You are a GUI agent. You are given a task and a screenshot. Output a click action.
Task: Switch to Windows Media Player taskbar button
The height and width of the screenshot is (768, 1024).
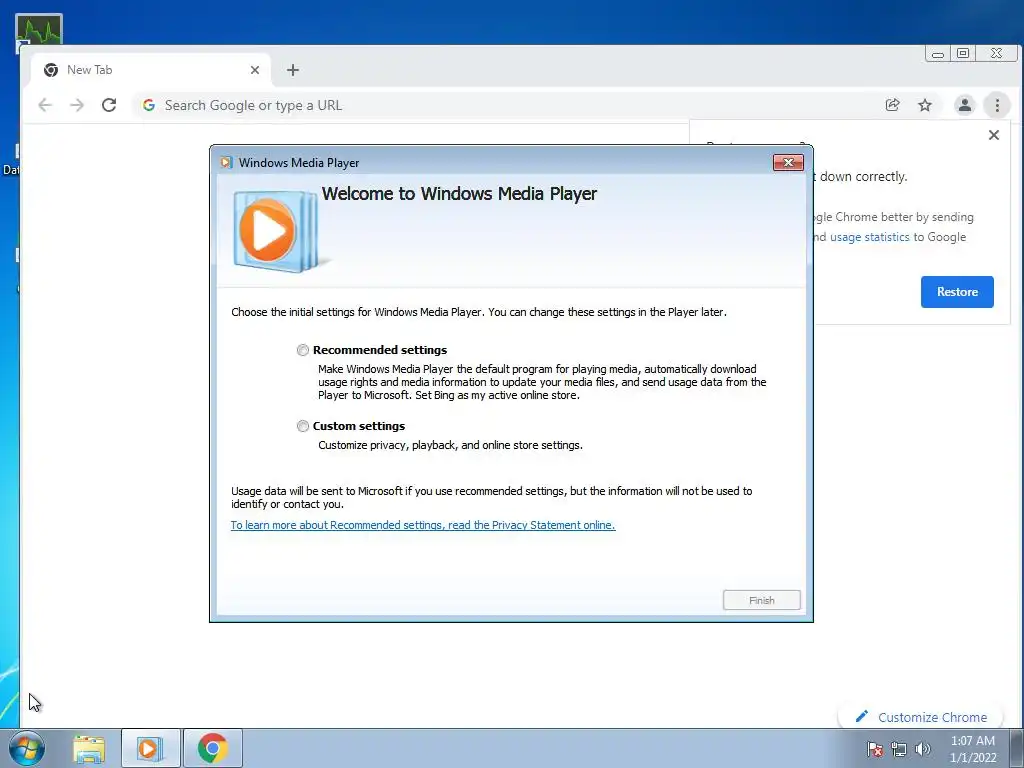pos(150,748)
